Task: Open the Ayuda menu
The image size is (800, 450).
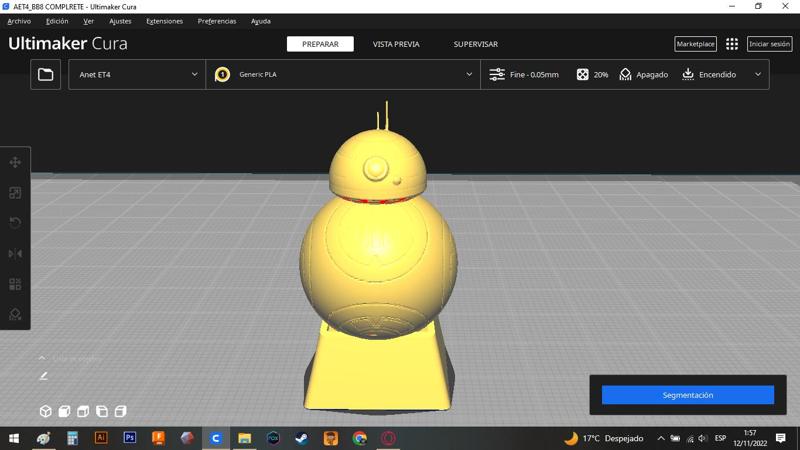Action: tap(261, 21)
